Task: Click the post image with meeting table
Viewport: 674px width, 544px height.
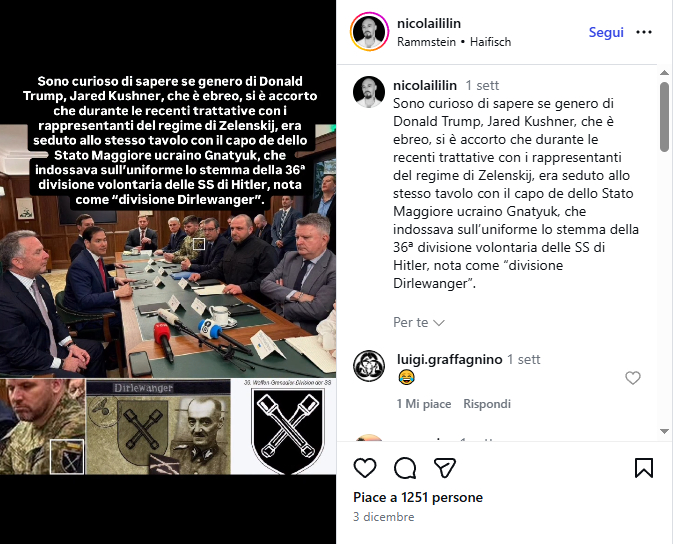Action: 168,272
